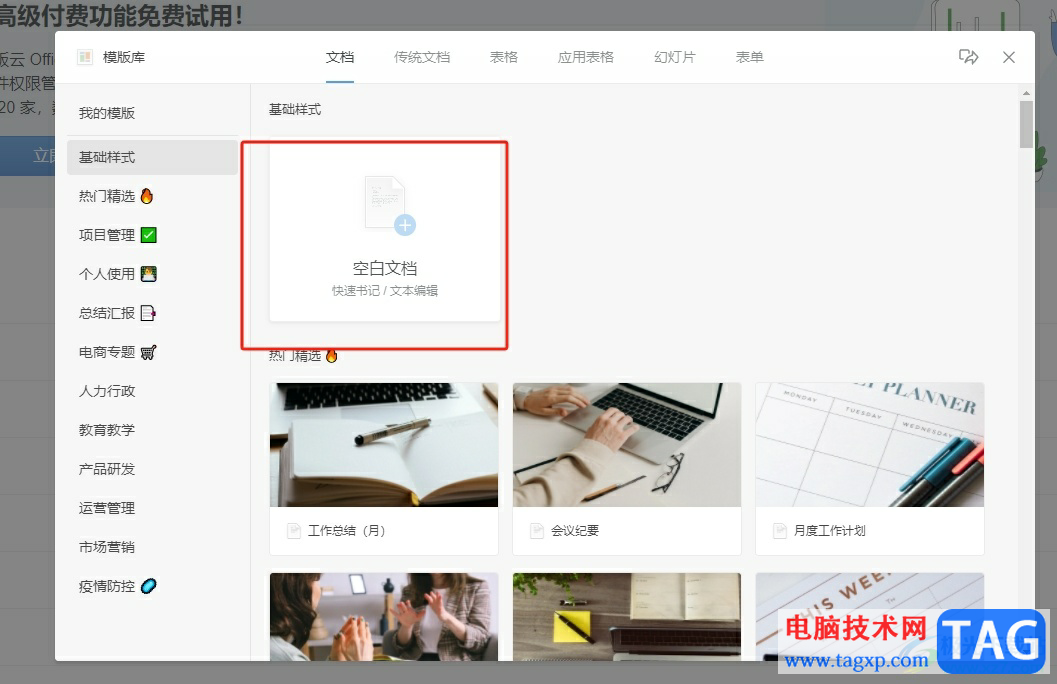
Task: Switch to the 表格 tab
Action: [504, 57]
